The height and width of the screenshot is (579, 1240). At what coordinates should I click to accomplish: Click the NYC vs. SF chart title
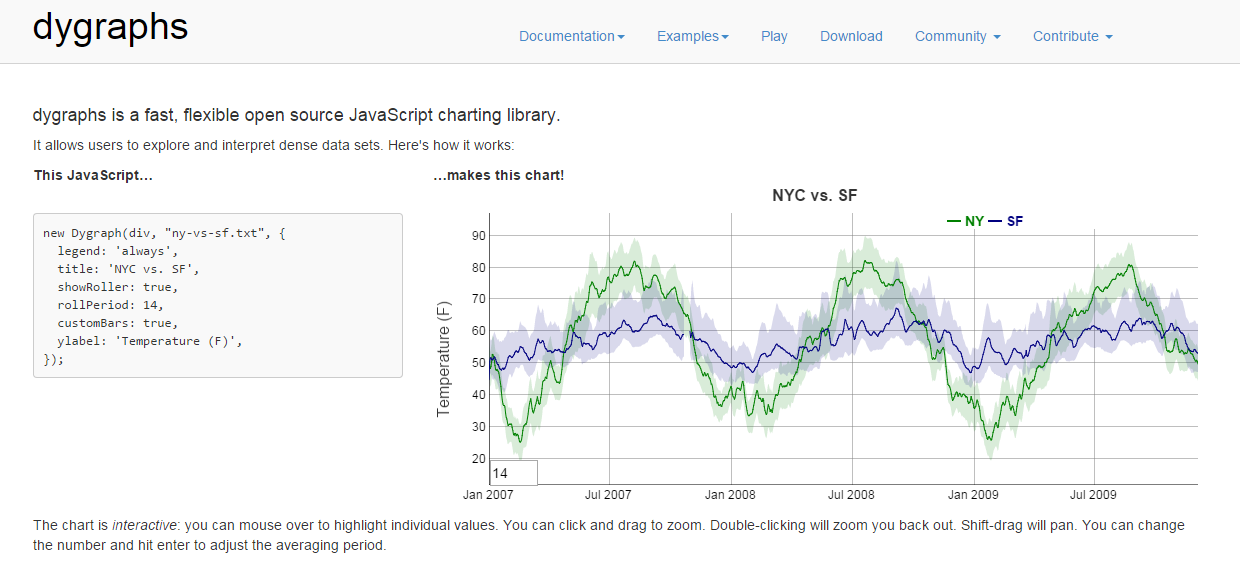(815, 196)
